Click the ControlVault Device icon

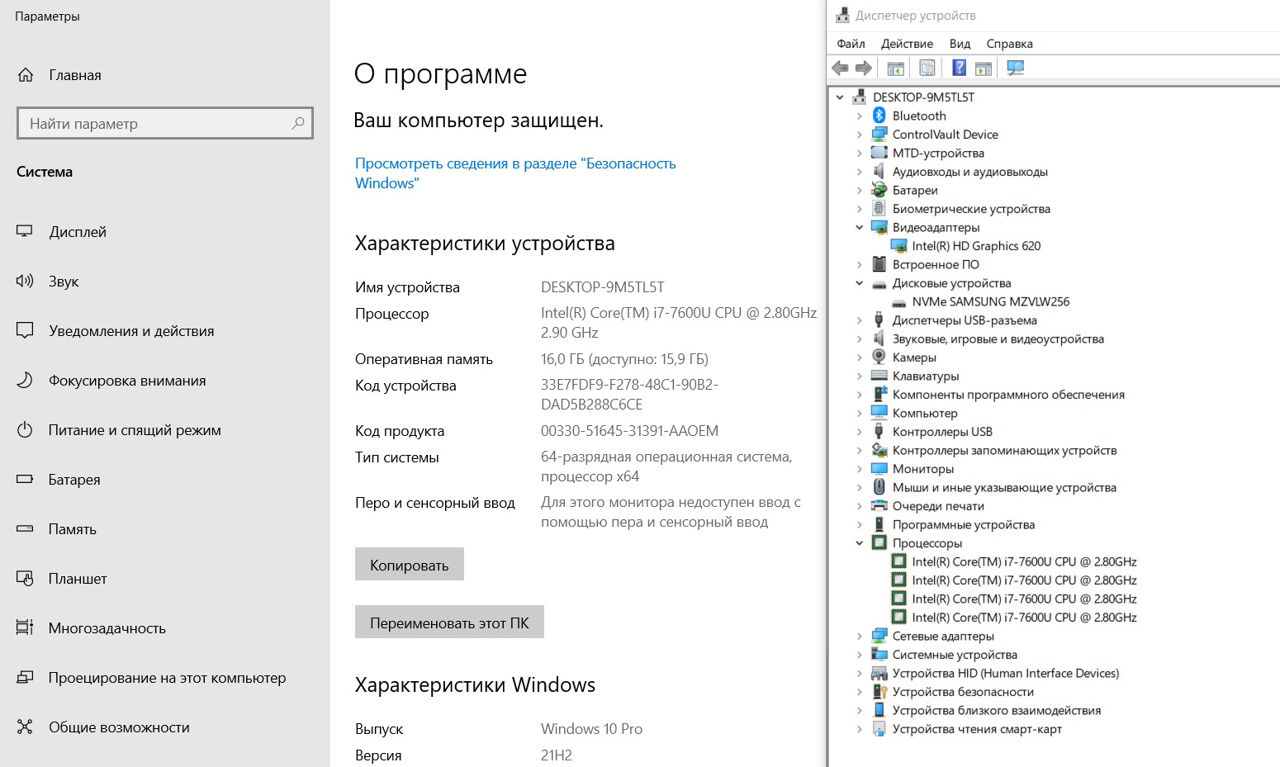pos(879,134)
